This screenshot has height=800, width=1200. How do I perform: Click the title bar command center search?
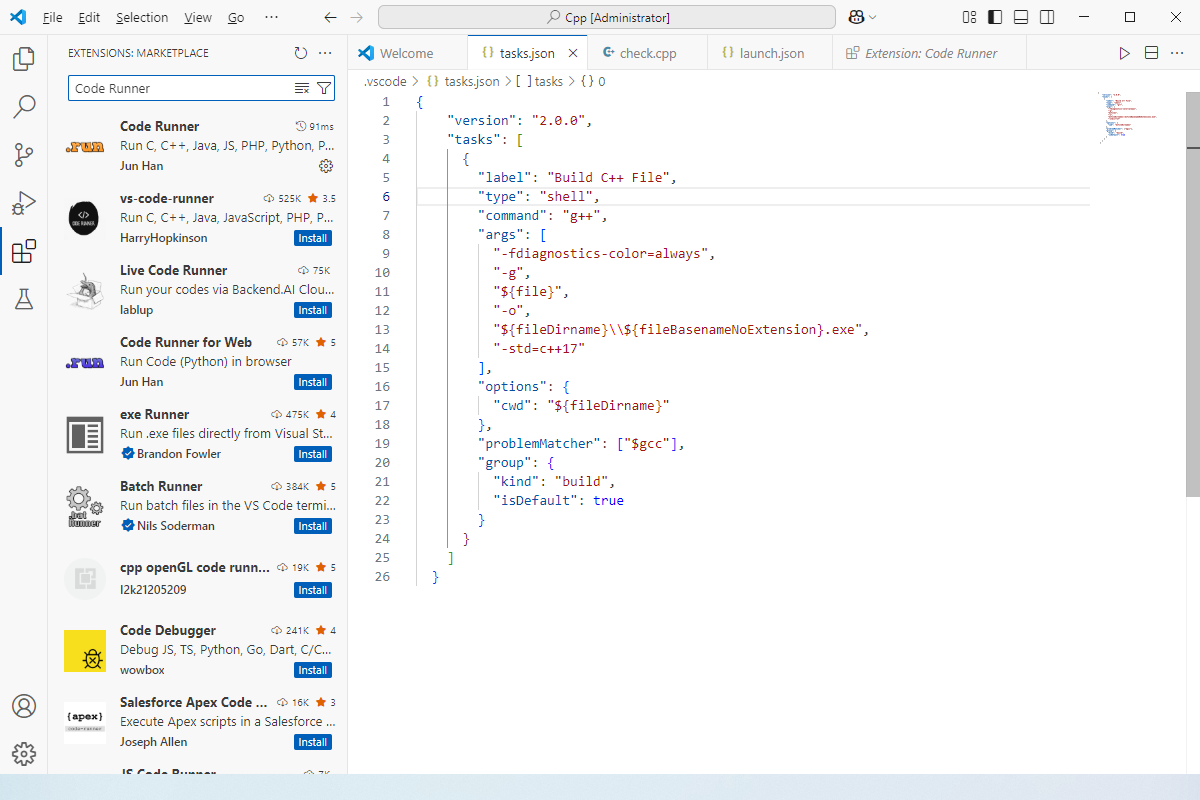point(607,17)
